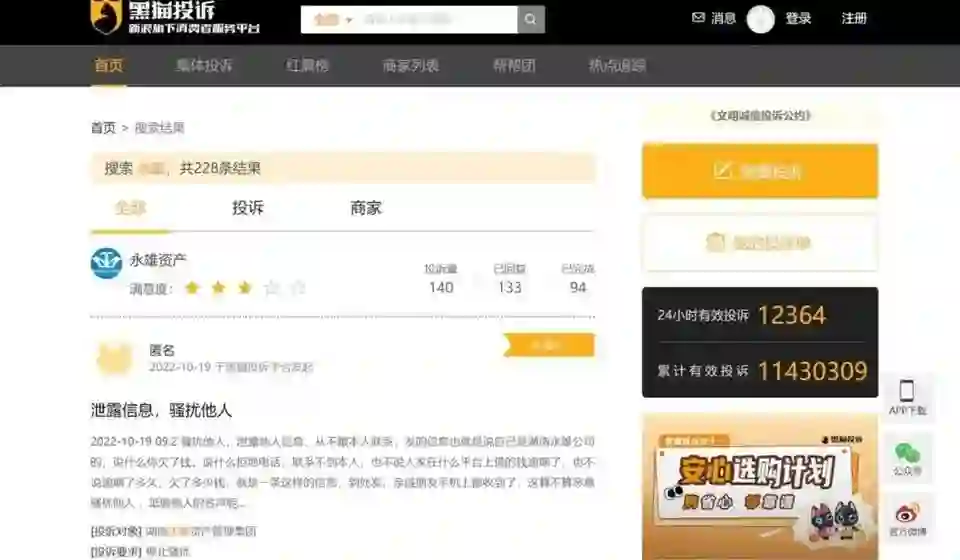The width and height of the screenshot is (960, 560).
Task: Click the black cat shield logo
Action: point(105,16)
